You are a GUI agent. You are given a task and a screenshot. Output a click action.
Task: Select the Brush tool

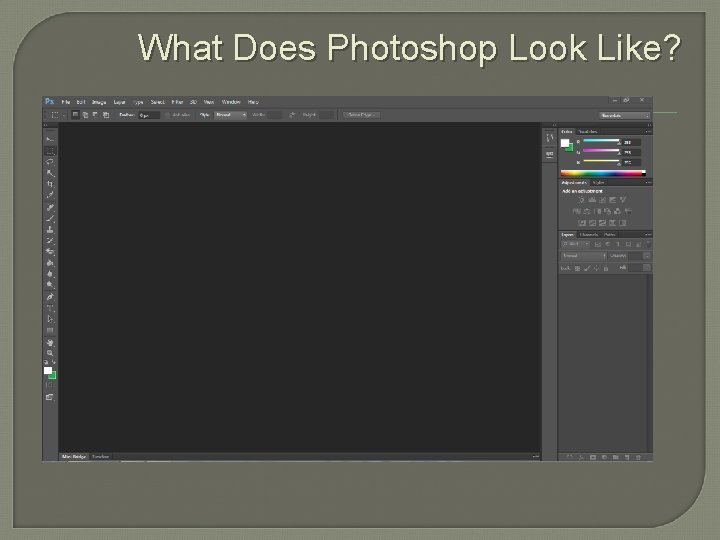50,219
